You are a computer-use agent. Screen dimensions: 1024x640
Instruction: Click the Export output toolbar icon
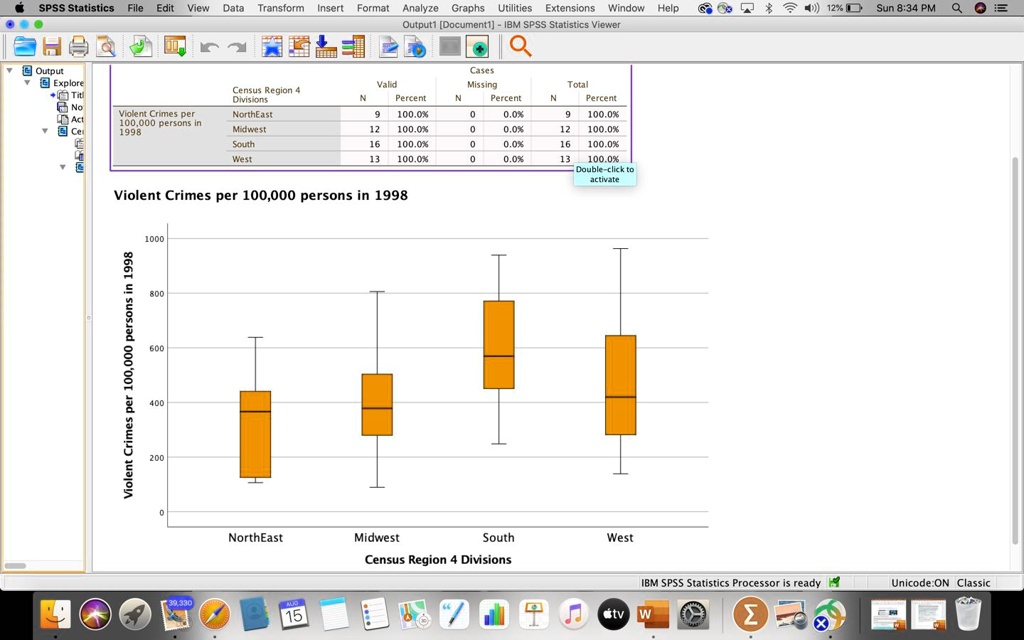click(141, 46)
